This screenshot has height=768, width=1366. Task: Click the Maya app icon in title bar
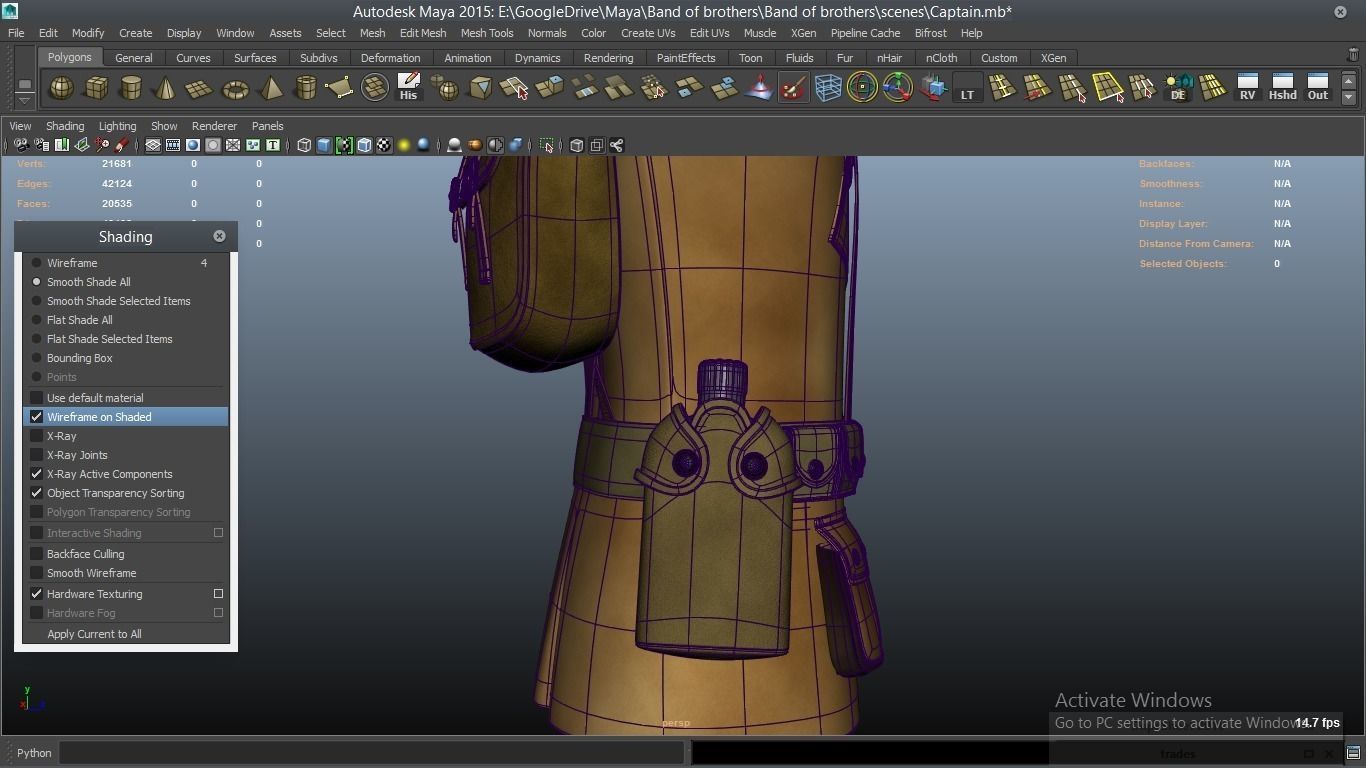[x=10, y=11]
